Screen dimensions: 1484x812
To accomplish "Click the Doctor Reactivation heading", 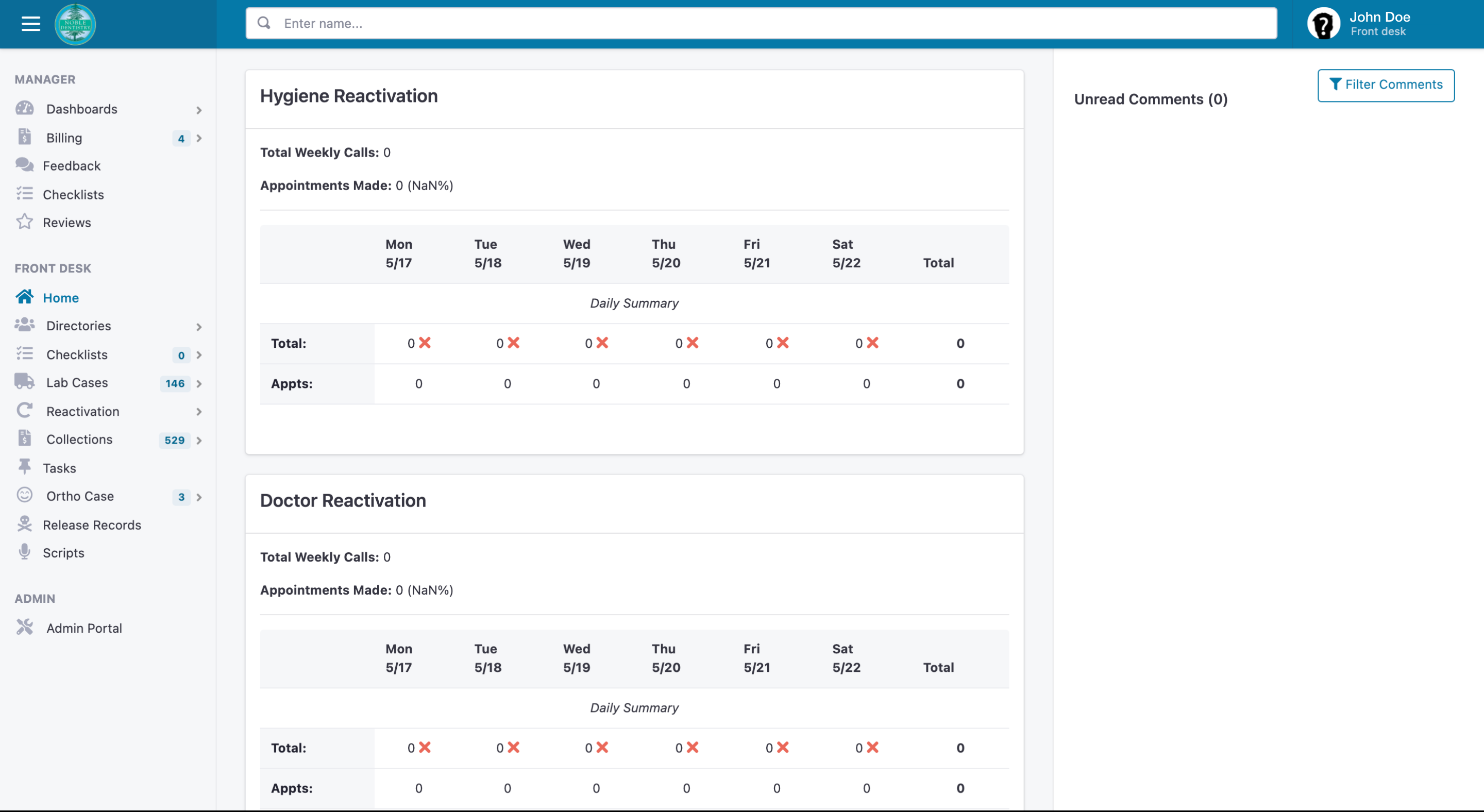I will 343,500.
